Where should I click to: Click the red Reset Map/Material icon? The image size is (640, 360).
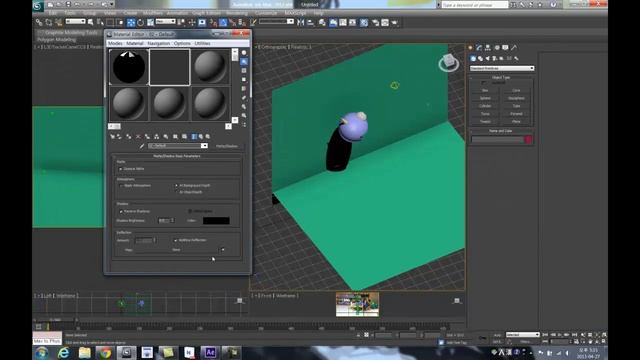tap(138, 137)
